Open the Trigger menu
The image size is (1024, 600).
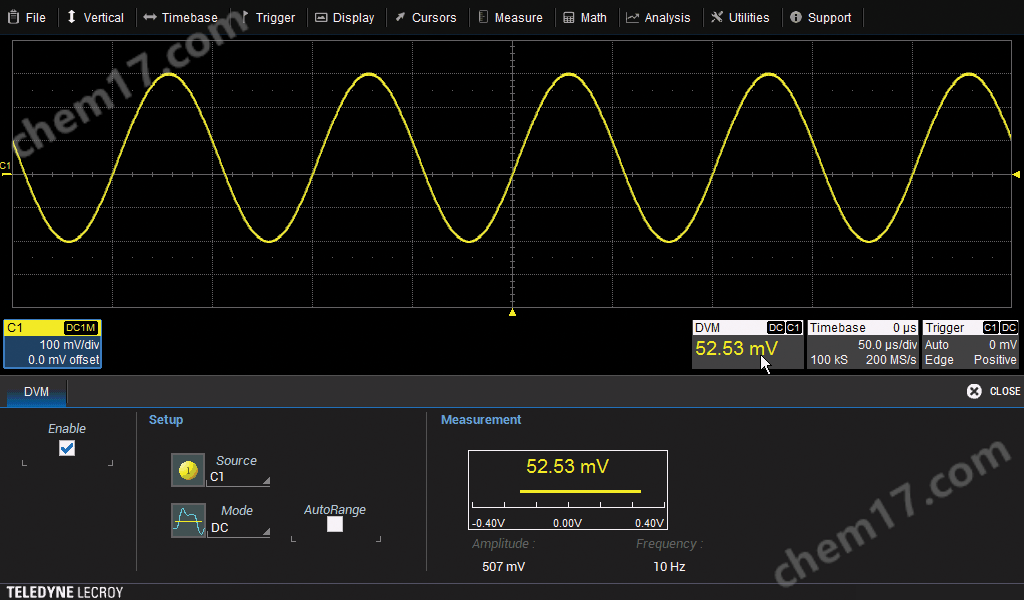point(268,18)
